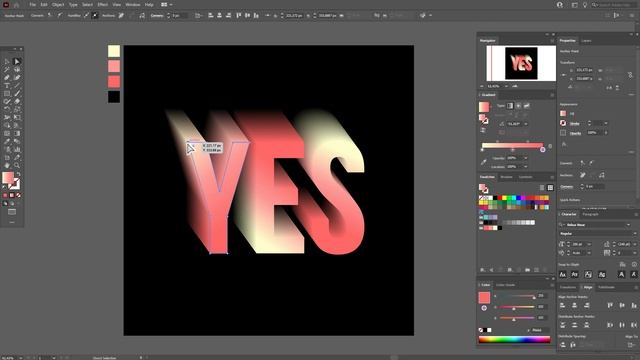Set gradient type to Linear
The image size is (640, 360).
point(510,106)
